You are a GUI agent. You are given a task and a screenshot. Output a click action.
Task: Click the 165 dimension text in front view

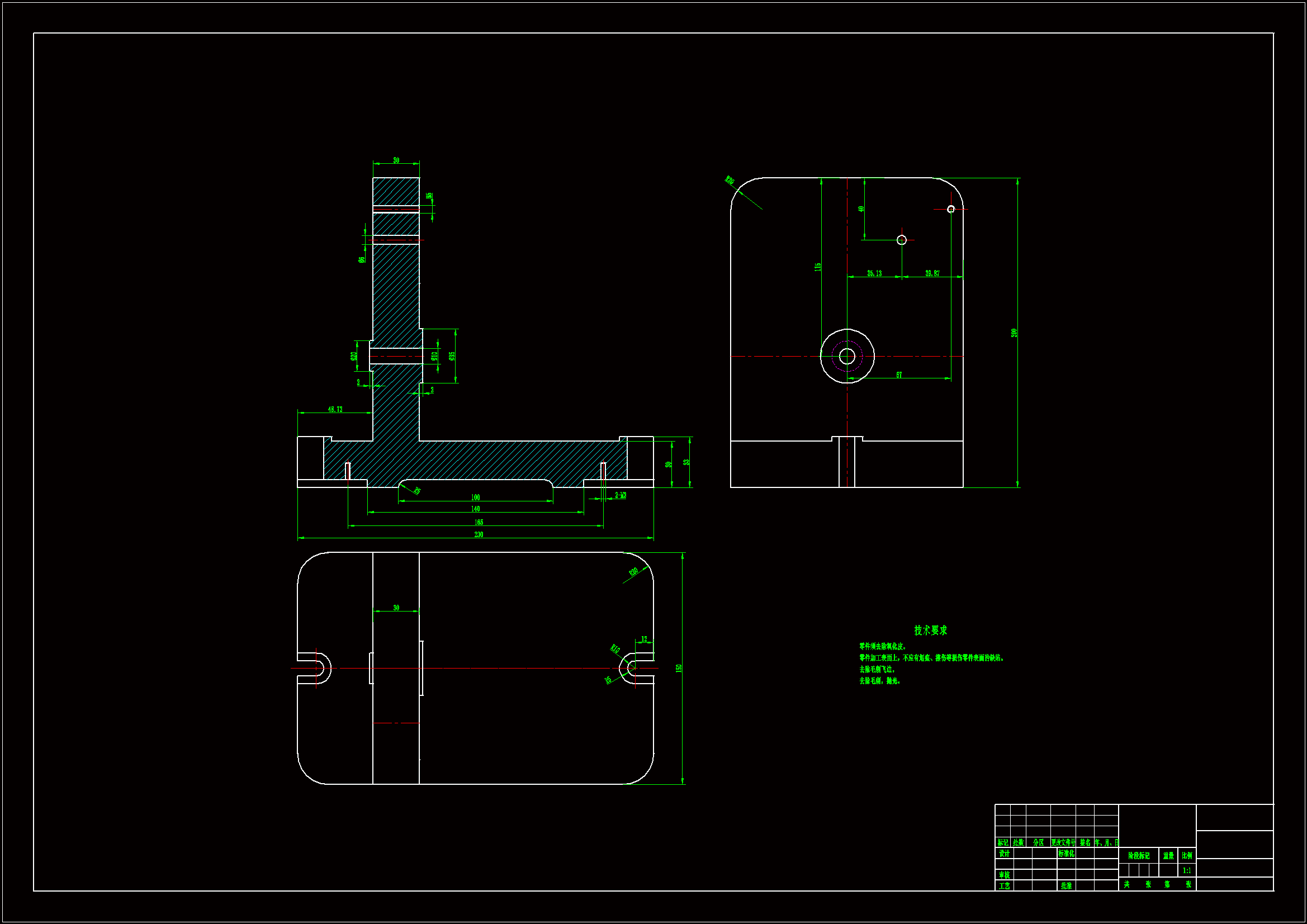(479, 522)
